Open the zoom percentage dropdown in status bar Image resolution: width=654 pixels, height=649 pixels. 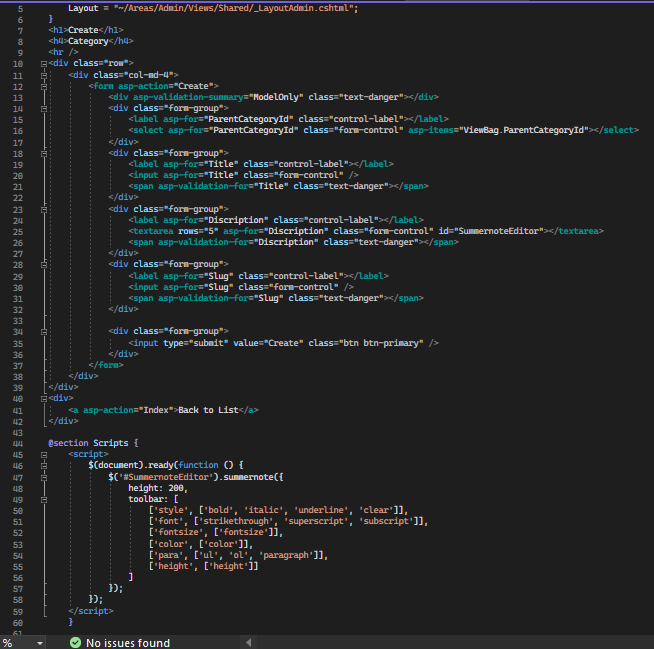pos(40,643)
